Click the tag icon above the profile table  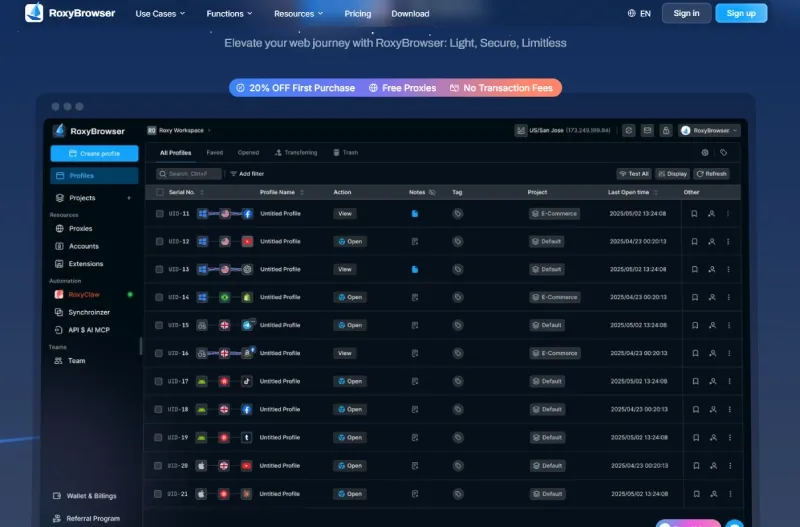723,153
